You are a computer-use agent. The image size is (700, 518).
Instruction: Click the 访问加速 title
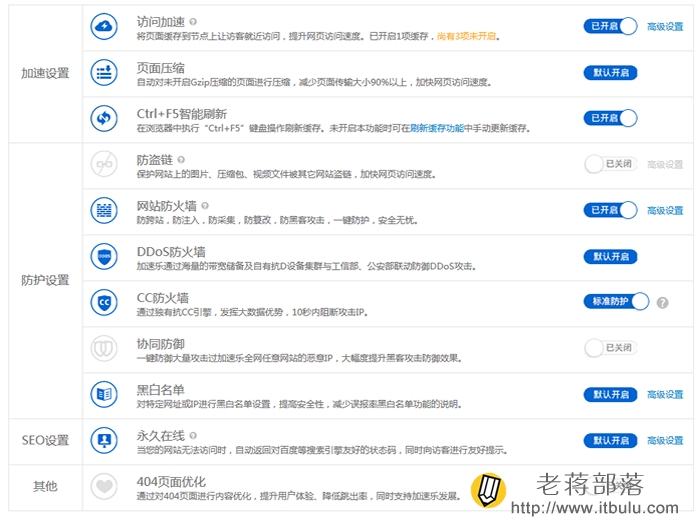click(x=160, y=21)
